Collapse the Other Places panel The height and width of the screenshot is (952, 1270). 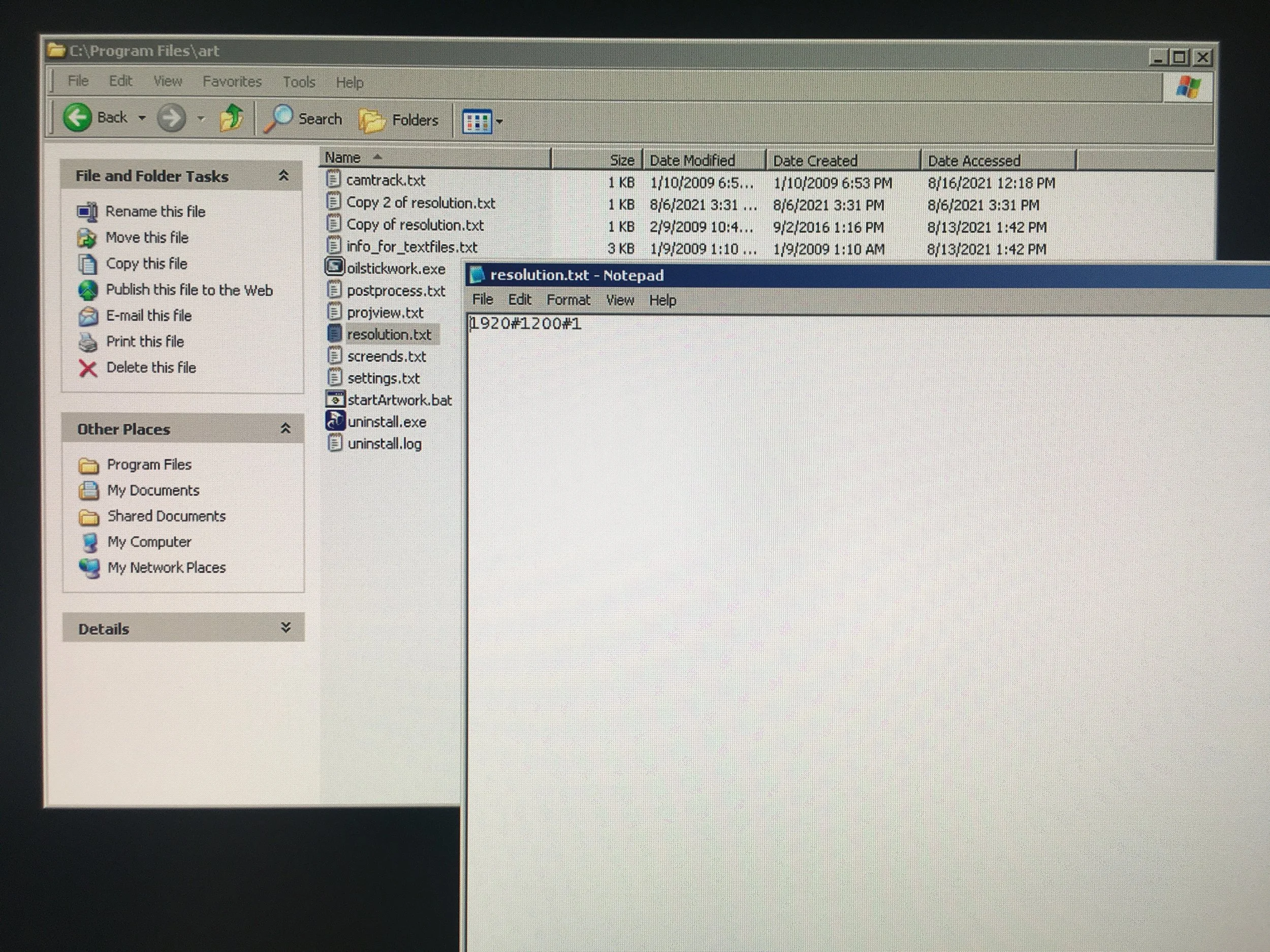pyautogui.click(x=285, y=428)
